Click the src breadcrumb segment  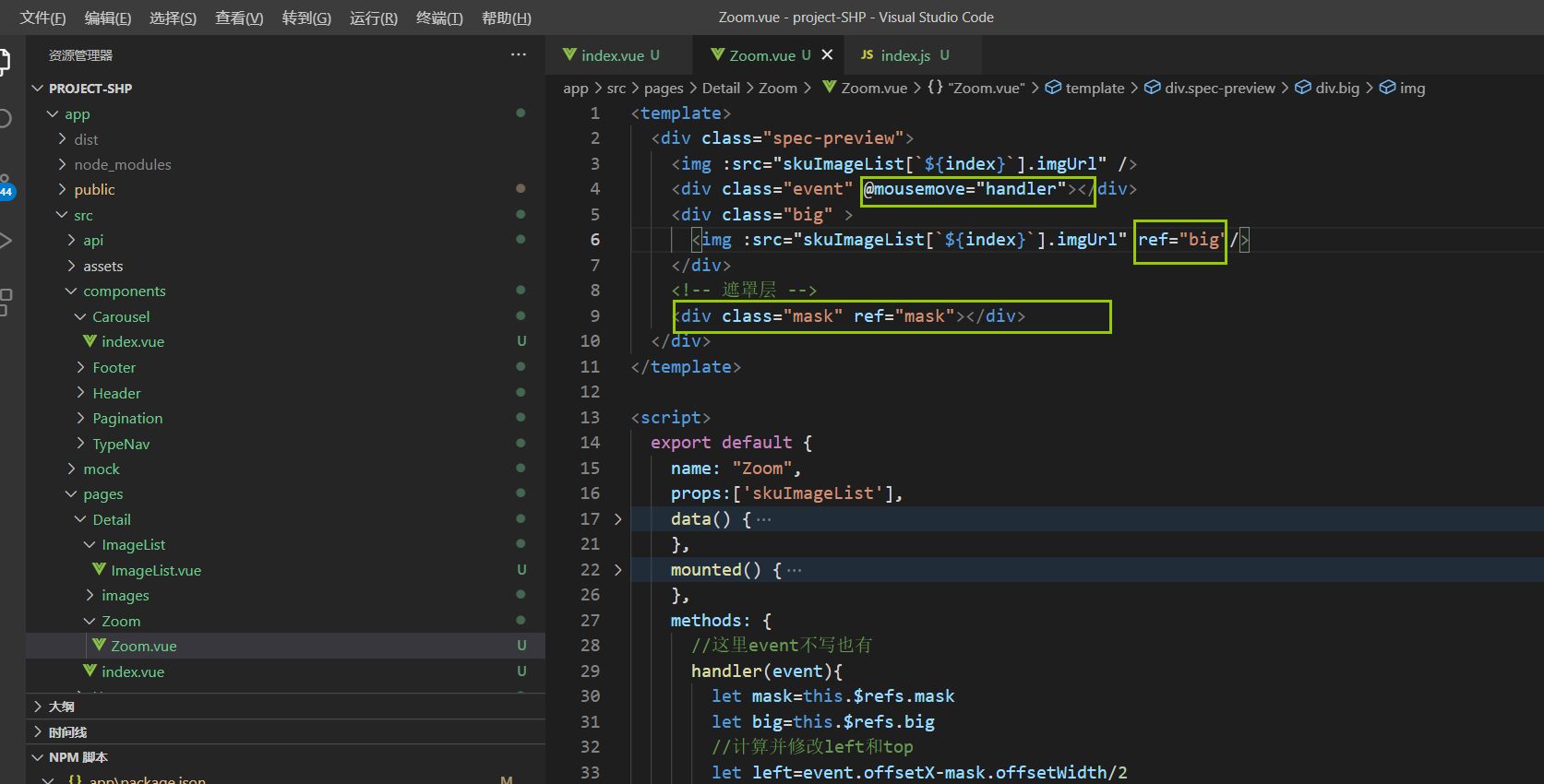point(616,88)
